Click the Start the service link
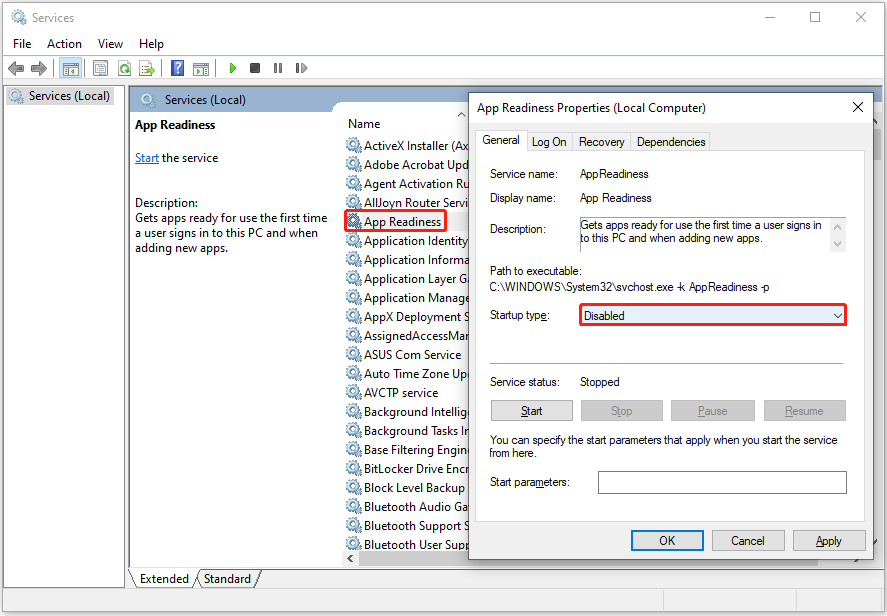 pyautogui.click(x=147, y=158)
